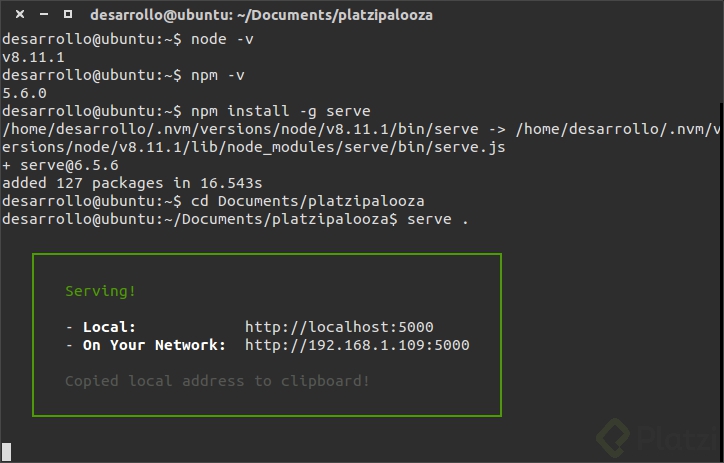The image size is (724, 463).
Task: Click the green "Serving!" message
Action: click(x=100, y=291)
